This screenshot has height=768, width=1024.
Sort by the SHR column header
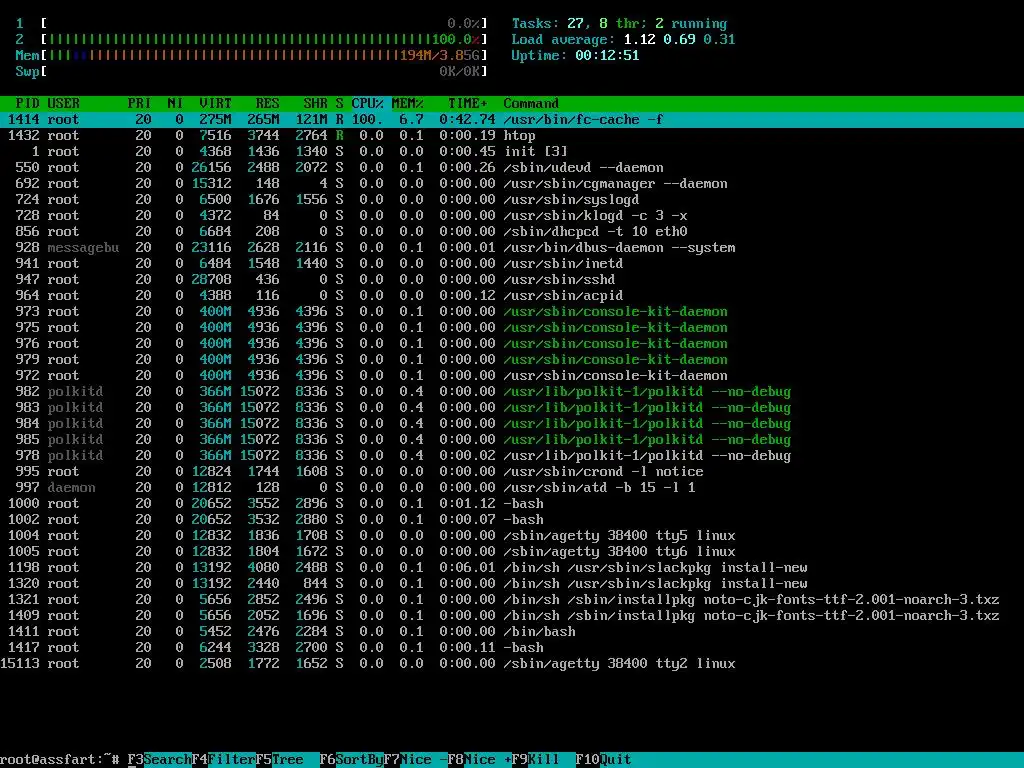click(x=315, y=103)
